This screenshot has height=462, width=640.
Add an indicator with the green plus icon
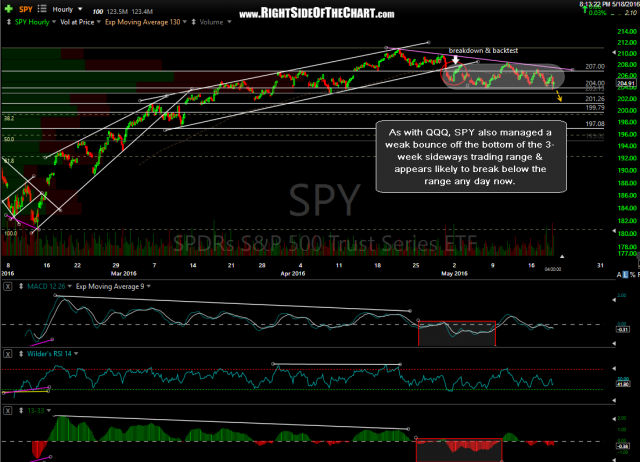[x=8, y=9]
